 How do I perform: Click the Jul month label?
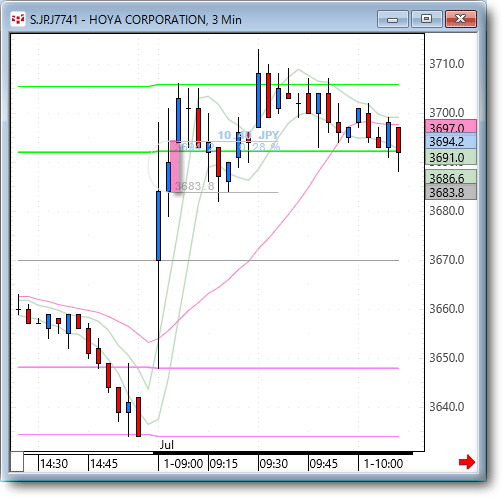point(167,445)
